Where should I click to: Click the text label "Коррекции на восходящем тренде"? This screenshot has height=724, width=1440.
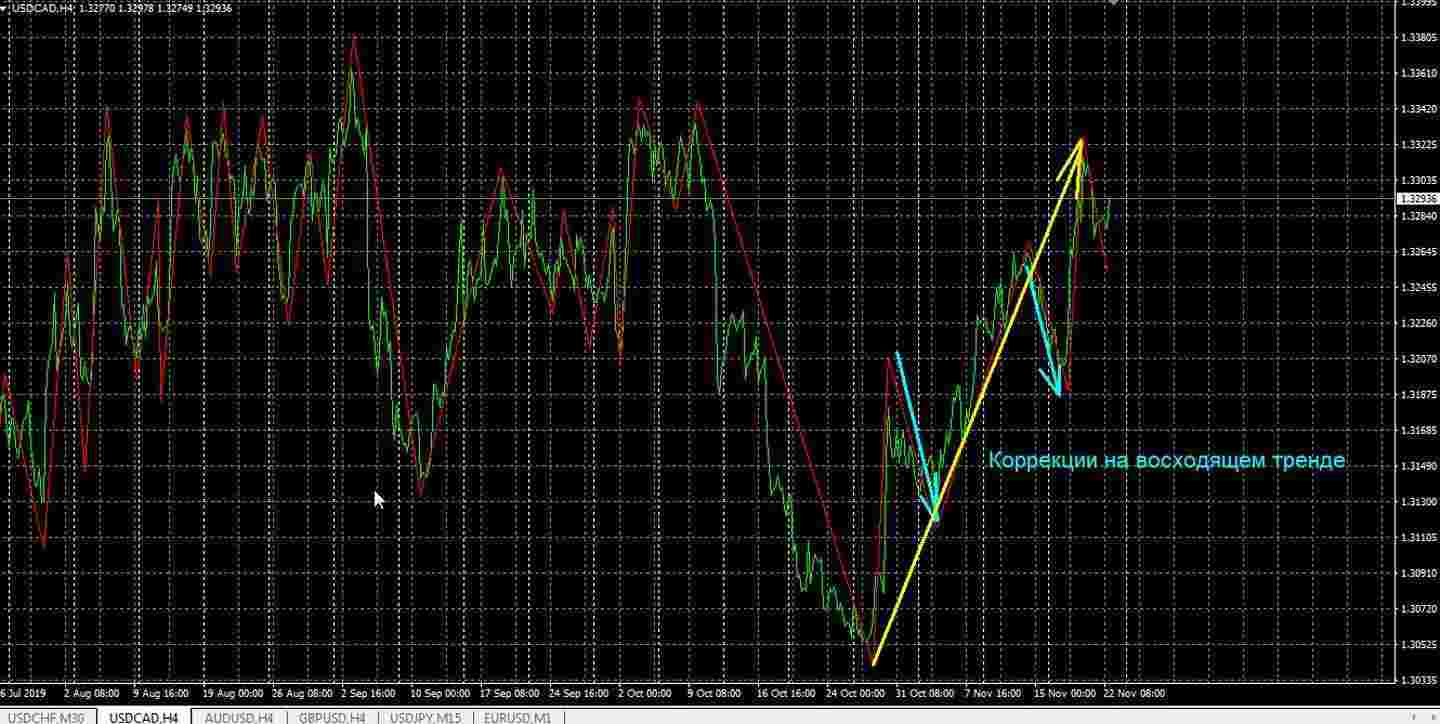[1166, 461]
